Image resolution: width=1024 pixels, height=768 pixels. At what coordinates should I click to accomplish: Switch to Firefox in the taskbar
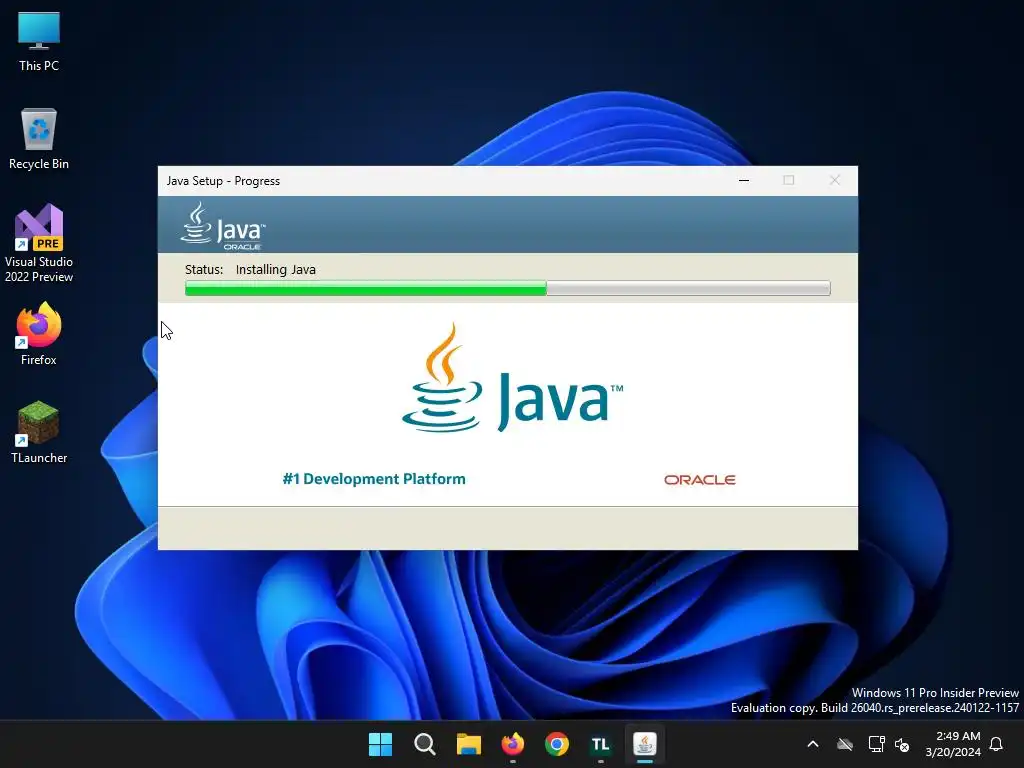coord(513,744)
